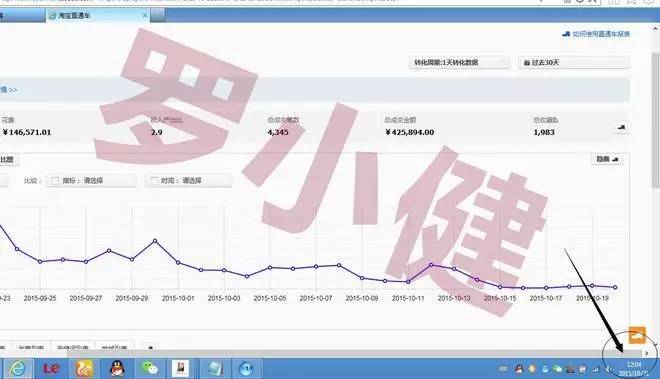This screenshot has width=660, height=379.
Task: Click the QQ penguin icon in system tray
Action: (x=519, y=369)
